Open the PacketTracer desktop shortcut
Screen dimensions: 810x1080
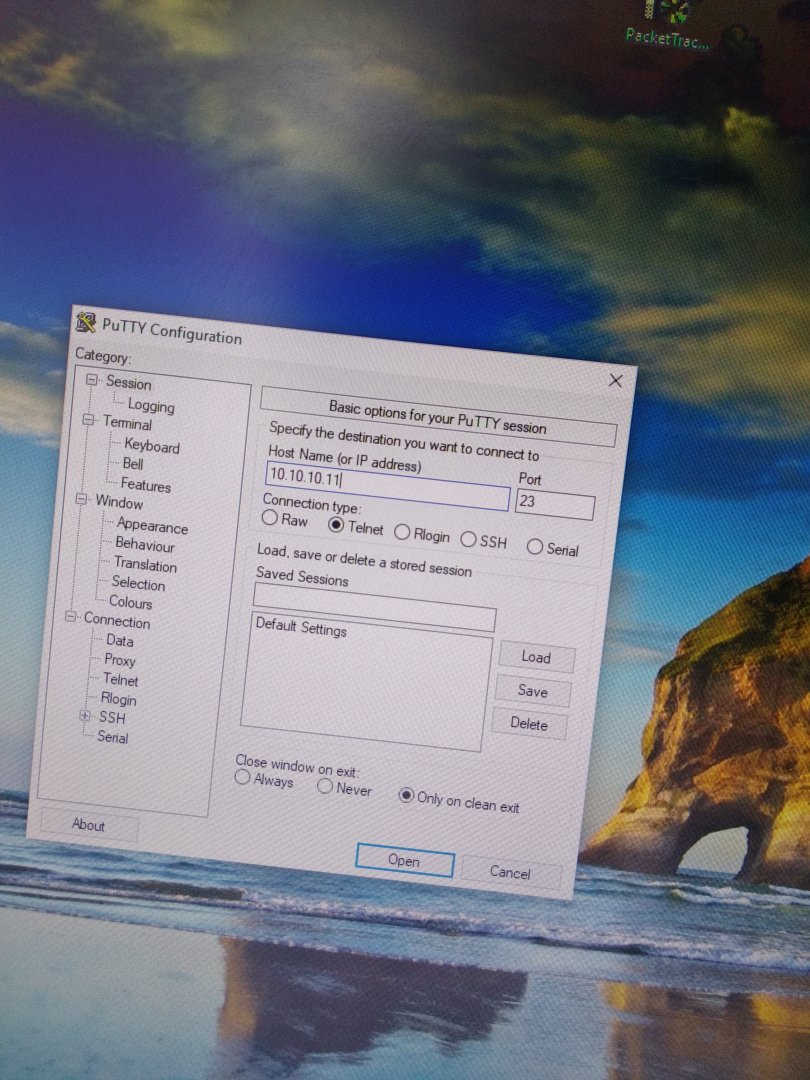coord(667,26)
